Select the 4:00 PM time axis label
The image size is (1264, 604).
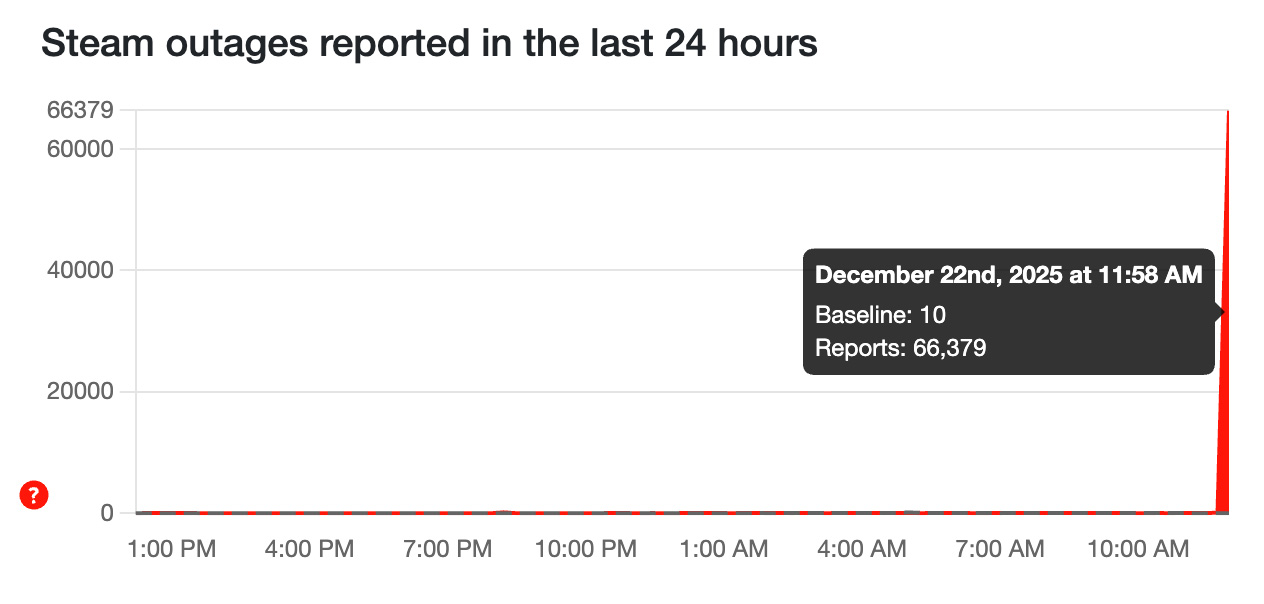point(310,549)
